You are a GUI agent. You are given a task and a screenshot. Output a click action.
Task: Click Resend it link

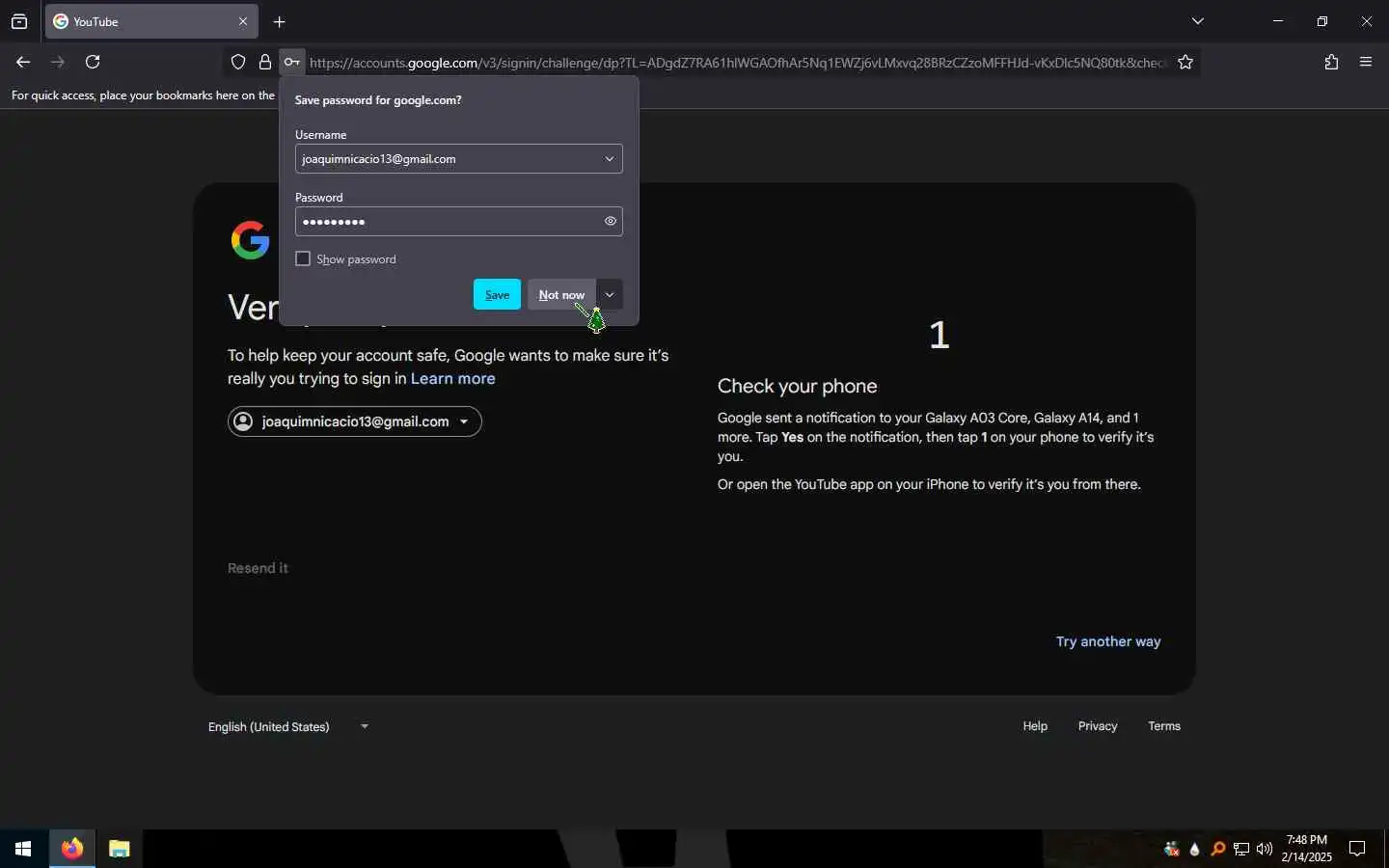258,568
